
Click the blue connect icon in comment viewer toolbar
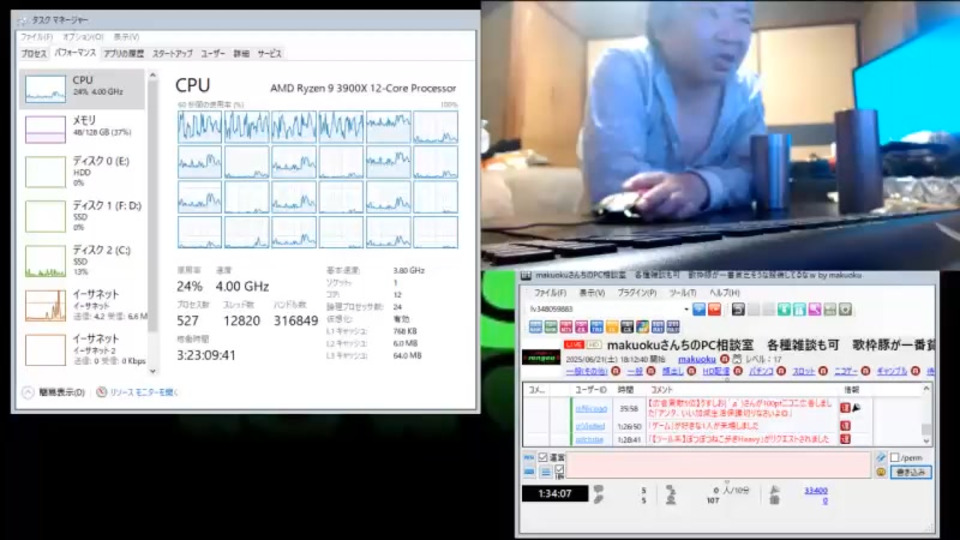pyautogui.click(x=699, y=309)
